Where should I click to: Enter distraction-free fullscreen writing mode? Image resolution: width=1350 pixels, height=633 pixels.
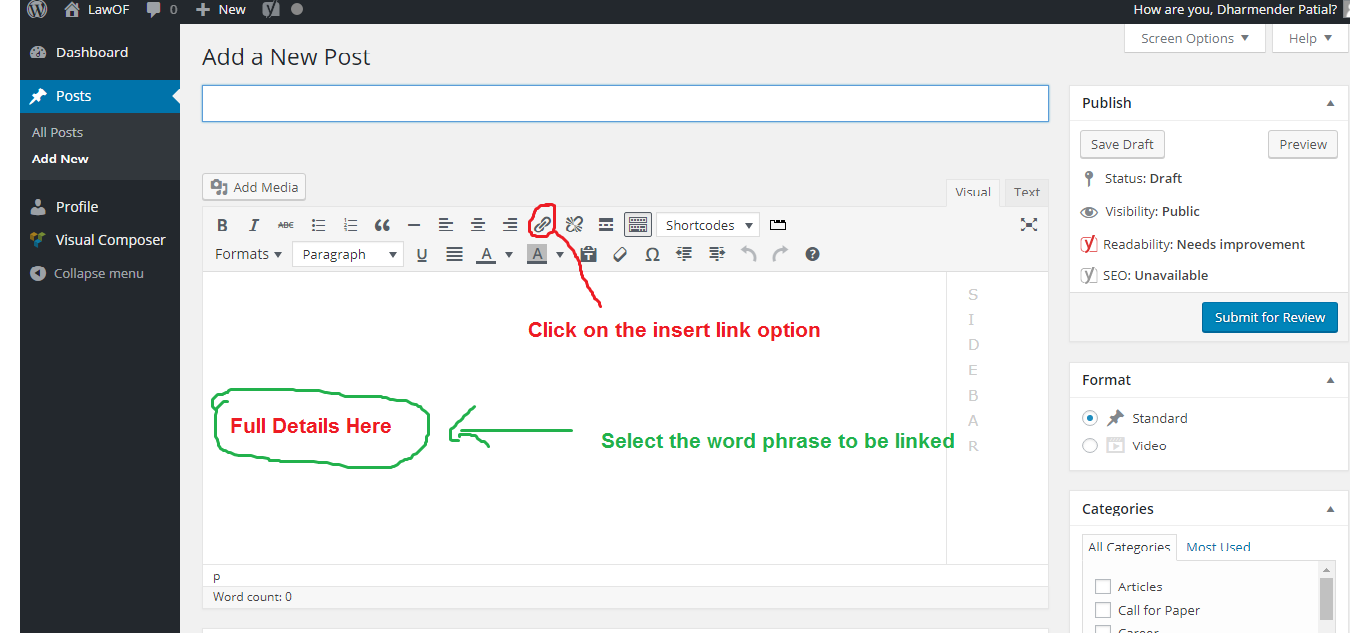1028,225
